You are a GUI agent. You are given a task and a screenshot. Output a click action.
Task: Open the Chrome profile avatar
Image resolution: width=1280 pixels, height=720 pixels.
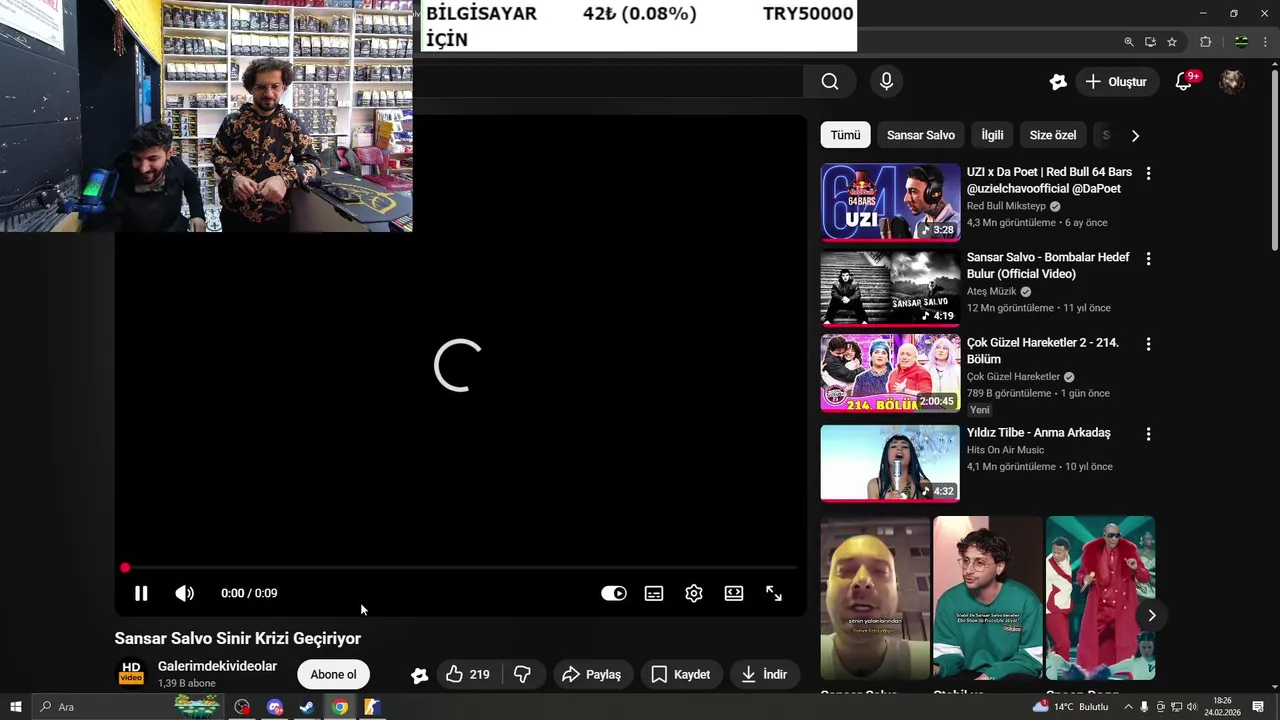(1241, 42)
